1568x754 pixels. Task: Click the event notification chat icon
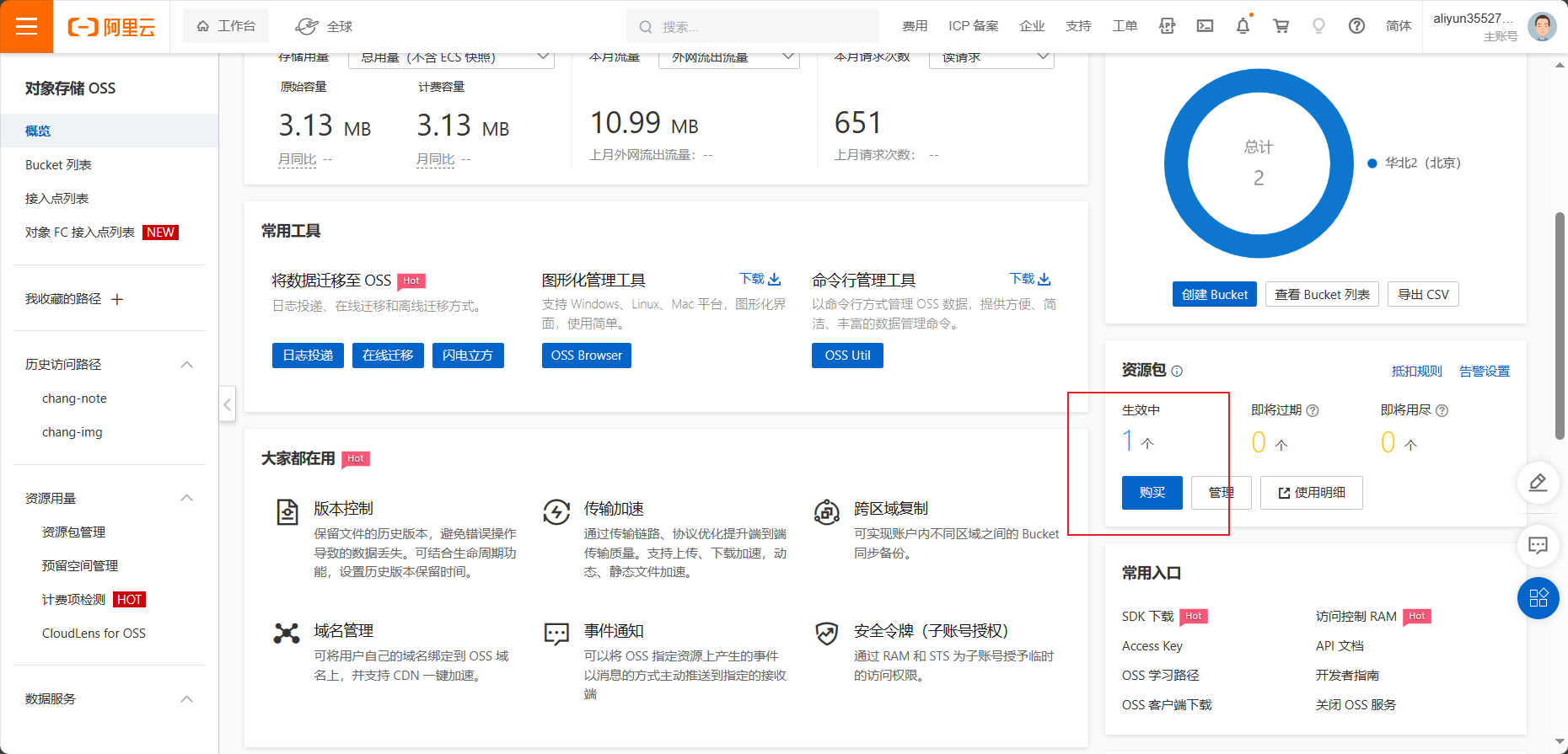pos(556,634)
